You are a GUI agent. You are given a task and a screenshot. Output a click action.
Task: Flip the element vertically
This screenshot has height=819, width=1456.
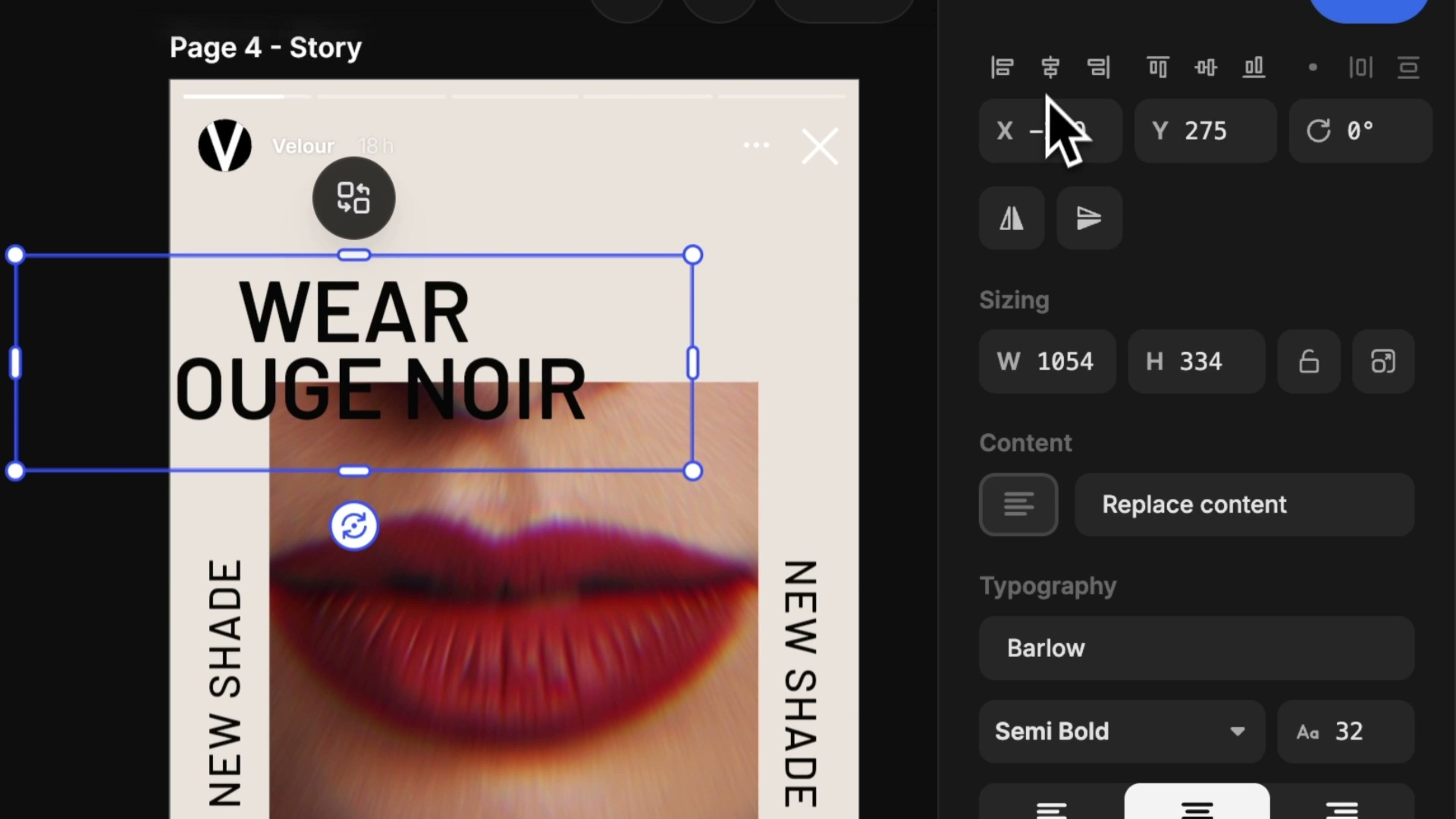pos(1089,218)
